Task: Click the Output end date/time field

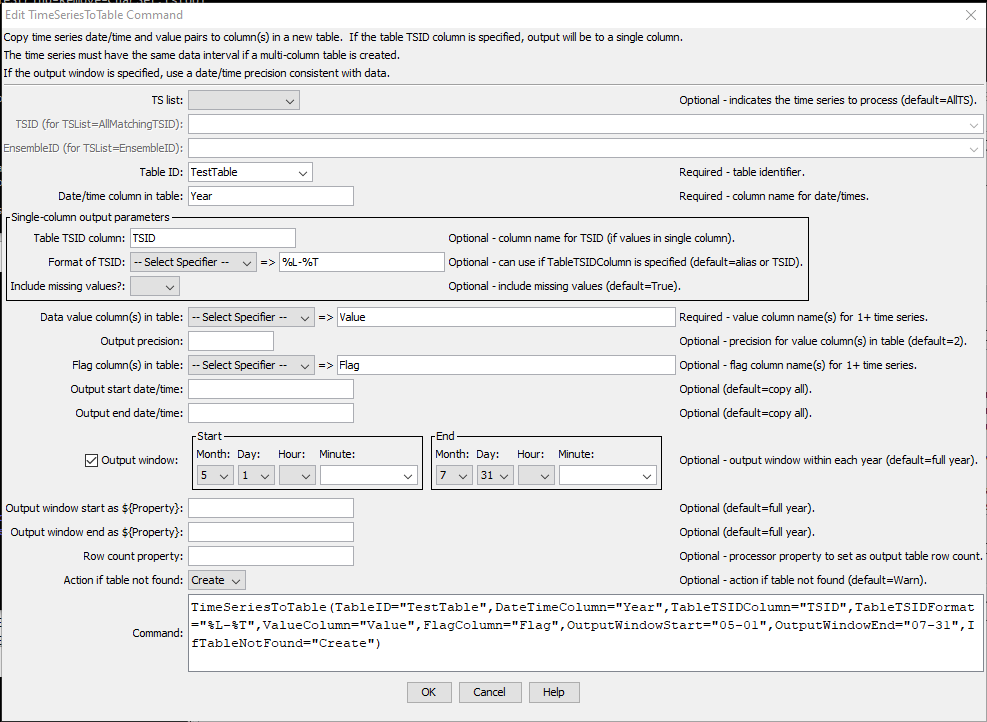Action: click(271, 413)
